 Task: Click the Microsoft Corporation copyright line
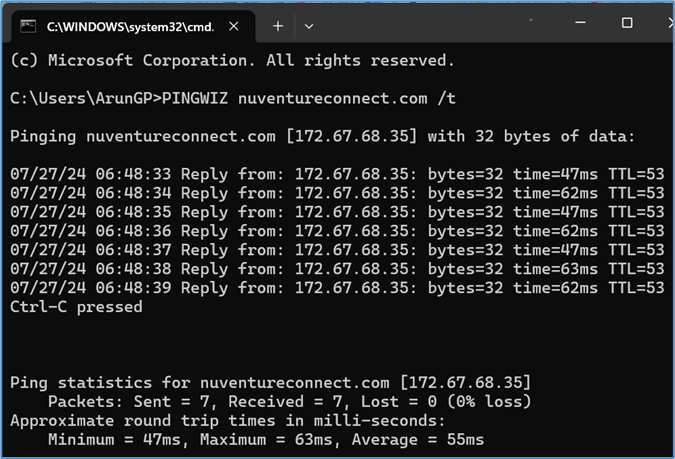click(x=232, y=60)
